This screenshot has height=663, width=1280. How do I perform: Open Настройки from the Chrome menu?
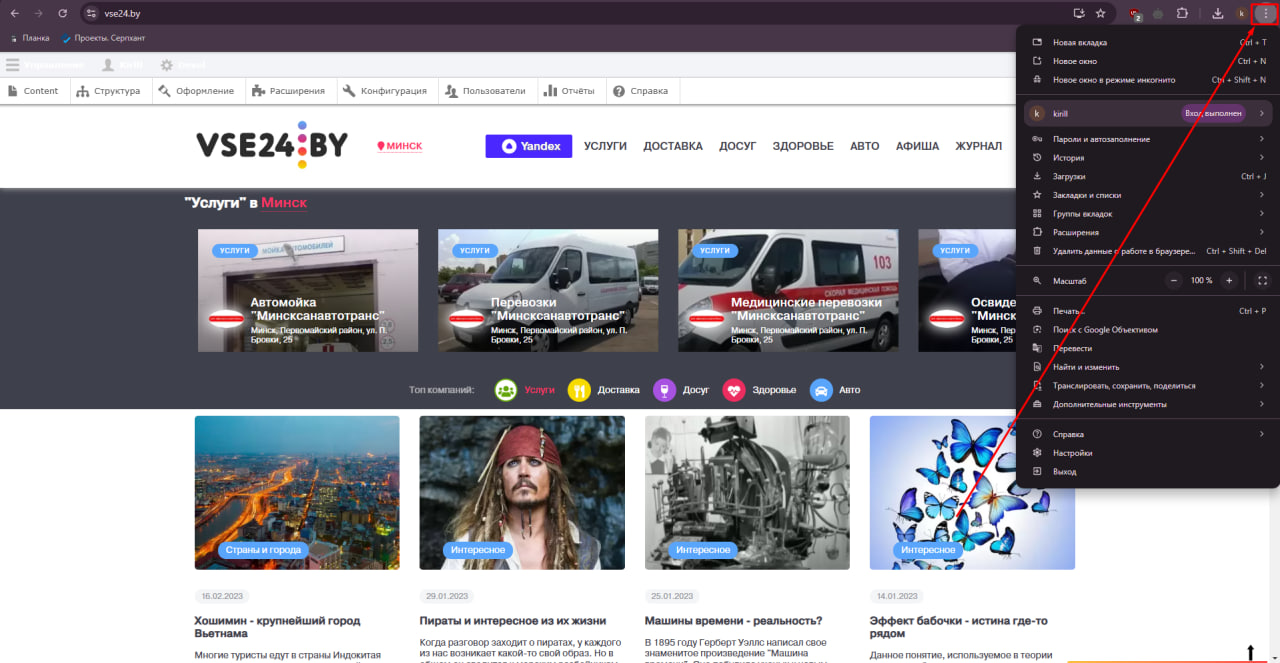1072,453
